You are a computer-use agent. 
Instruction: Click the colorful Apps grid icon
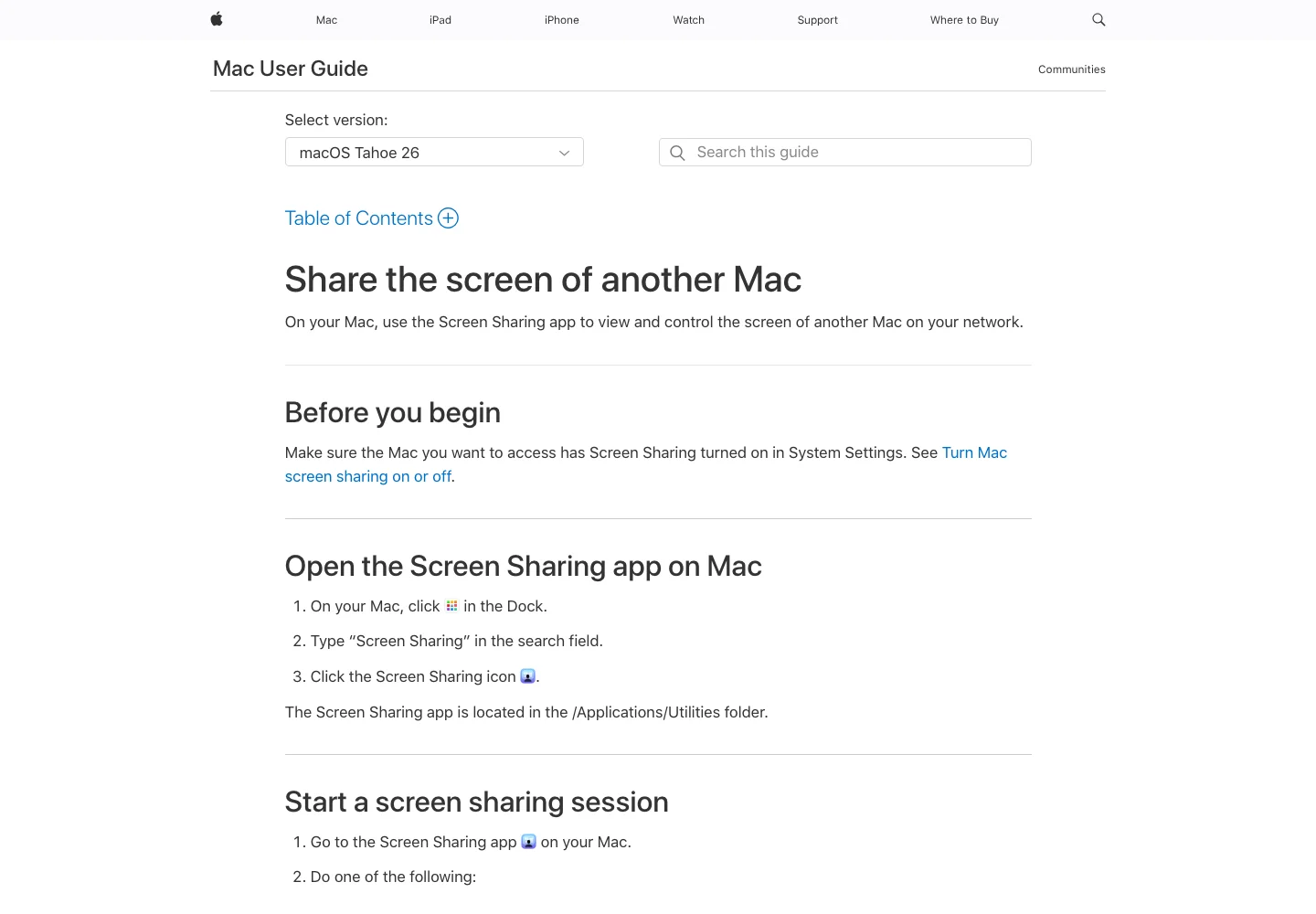tap(451, 606)
